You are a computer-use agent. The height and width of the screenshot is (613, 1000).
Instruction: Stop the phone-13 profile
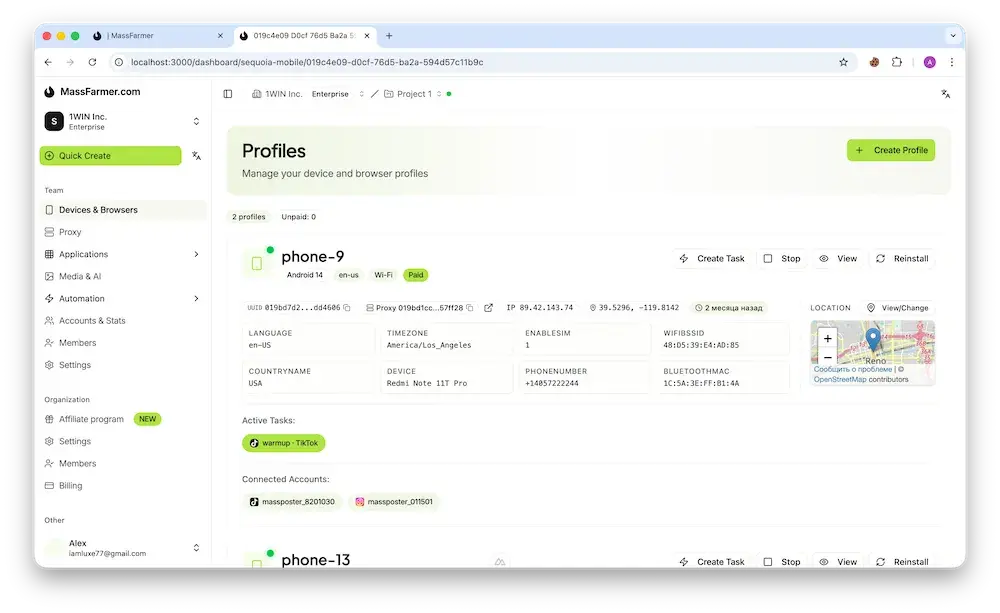[782, 561]
